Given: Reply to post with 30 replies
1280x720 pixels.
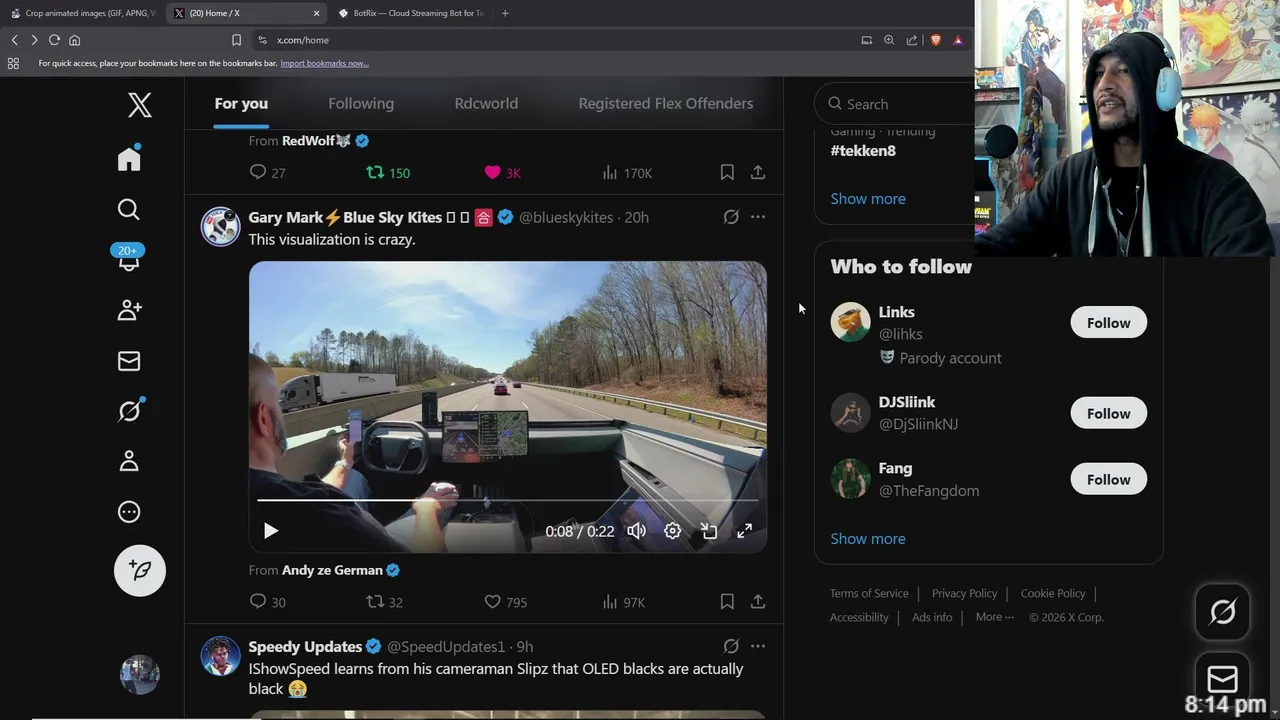Looking at the screenshot, I should coord(267,601).
